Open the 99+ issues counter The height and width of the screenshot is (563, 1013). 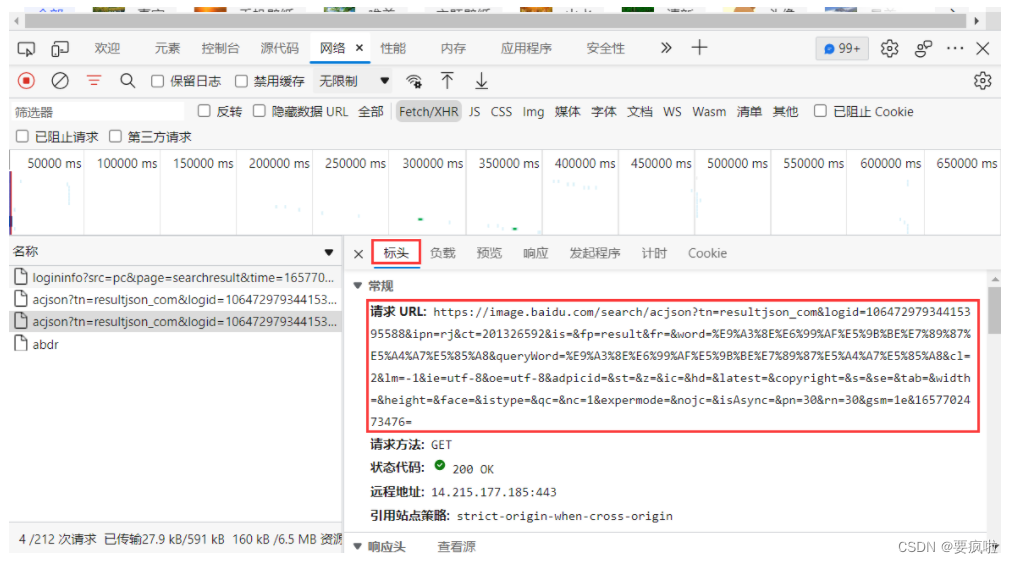click(842, 48)
